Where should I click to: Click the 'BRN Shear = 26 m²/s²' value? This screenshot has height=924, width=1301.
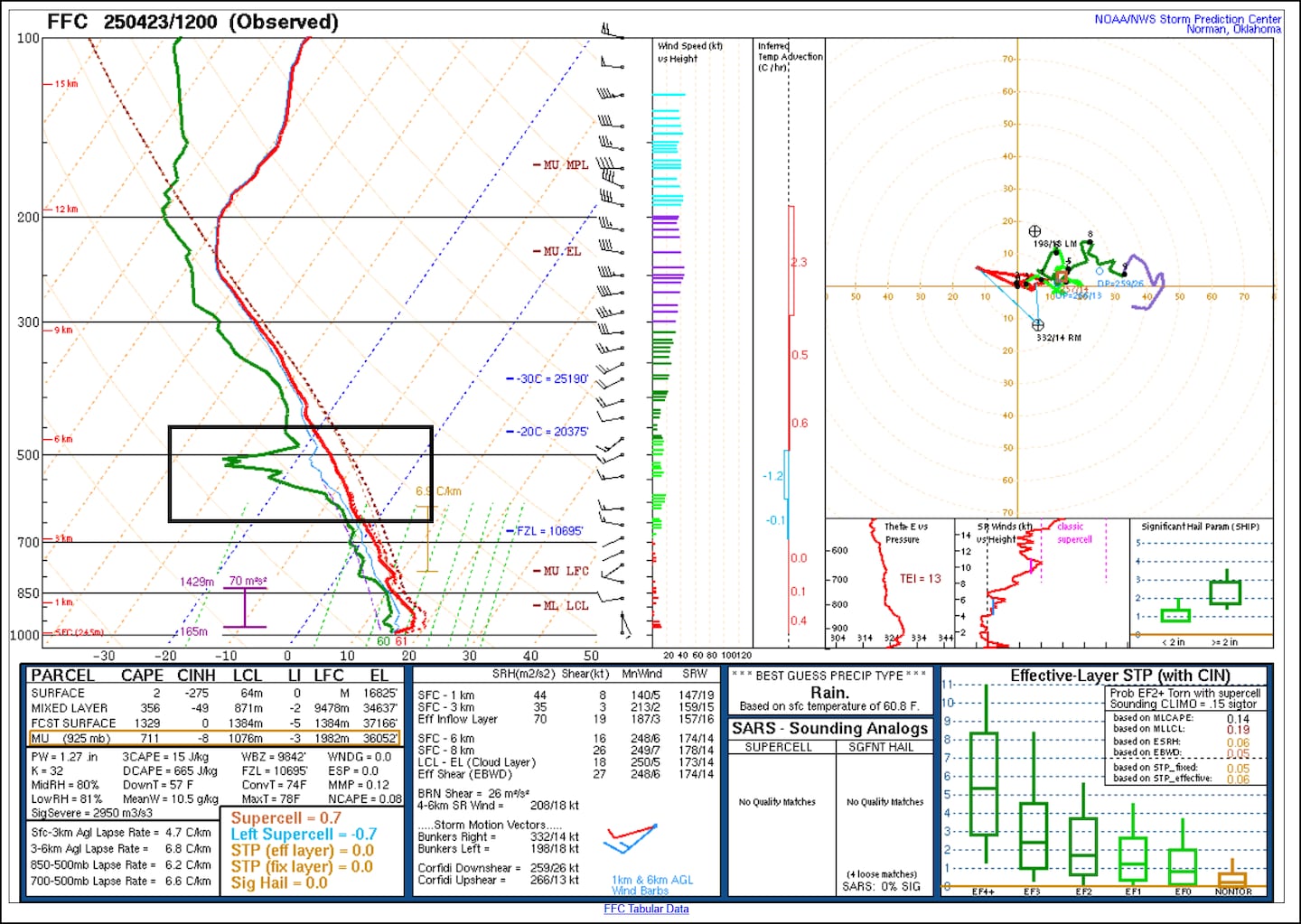[x=473, y=793]
